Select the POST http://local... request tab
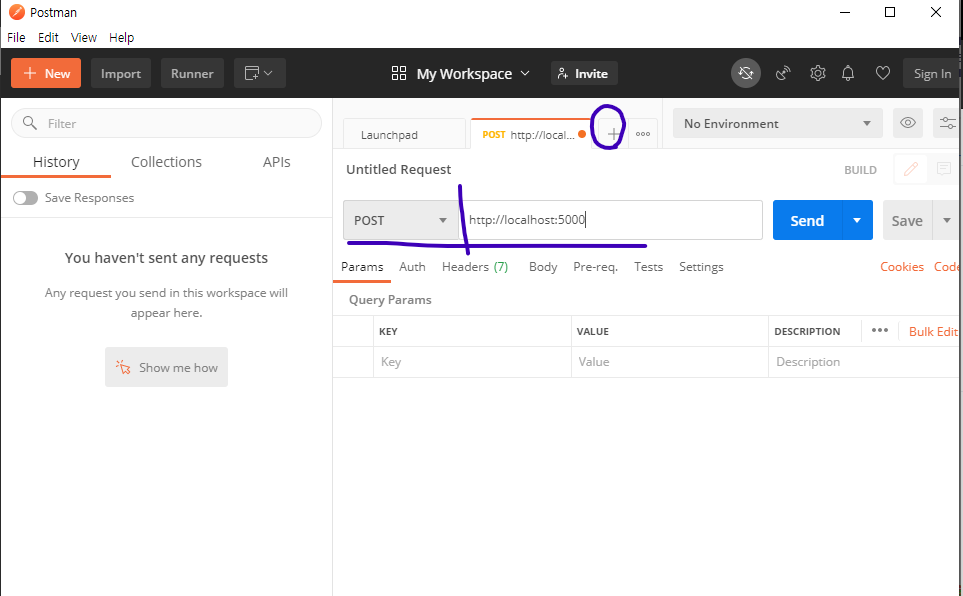The image size is (963, 596). pos(531,135)
